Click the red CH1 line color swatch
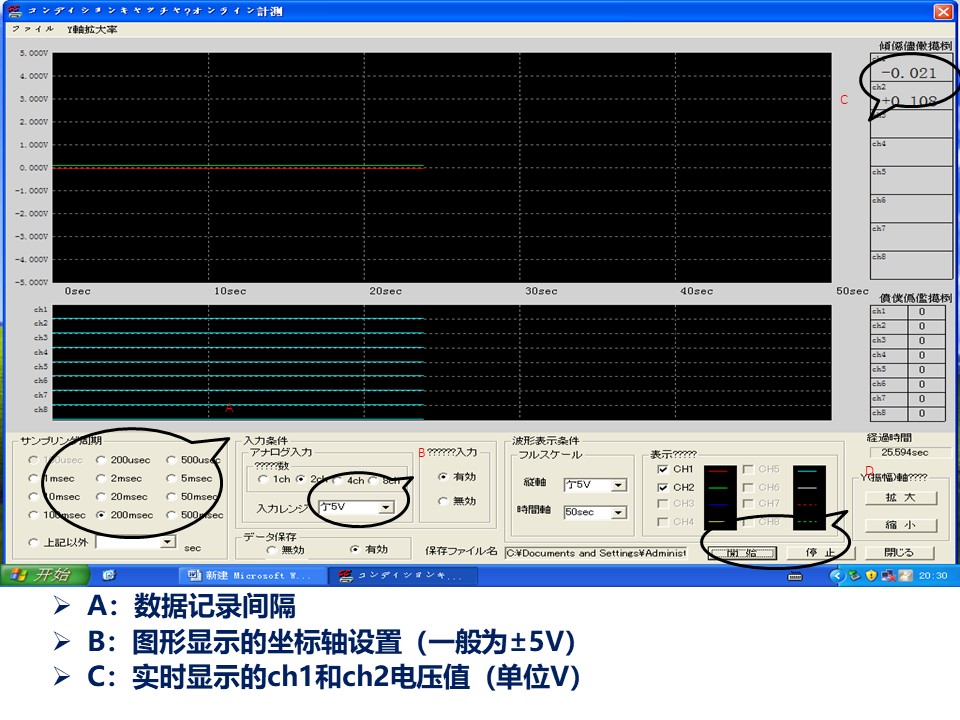Viewport: 960px width, 720px height. coord(720,471)
